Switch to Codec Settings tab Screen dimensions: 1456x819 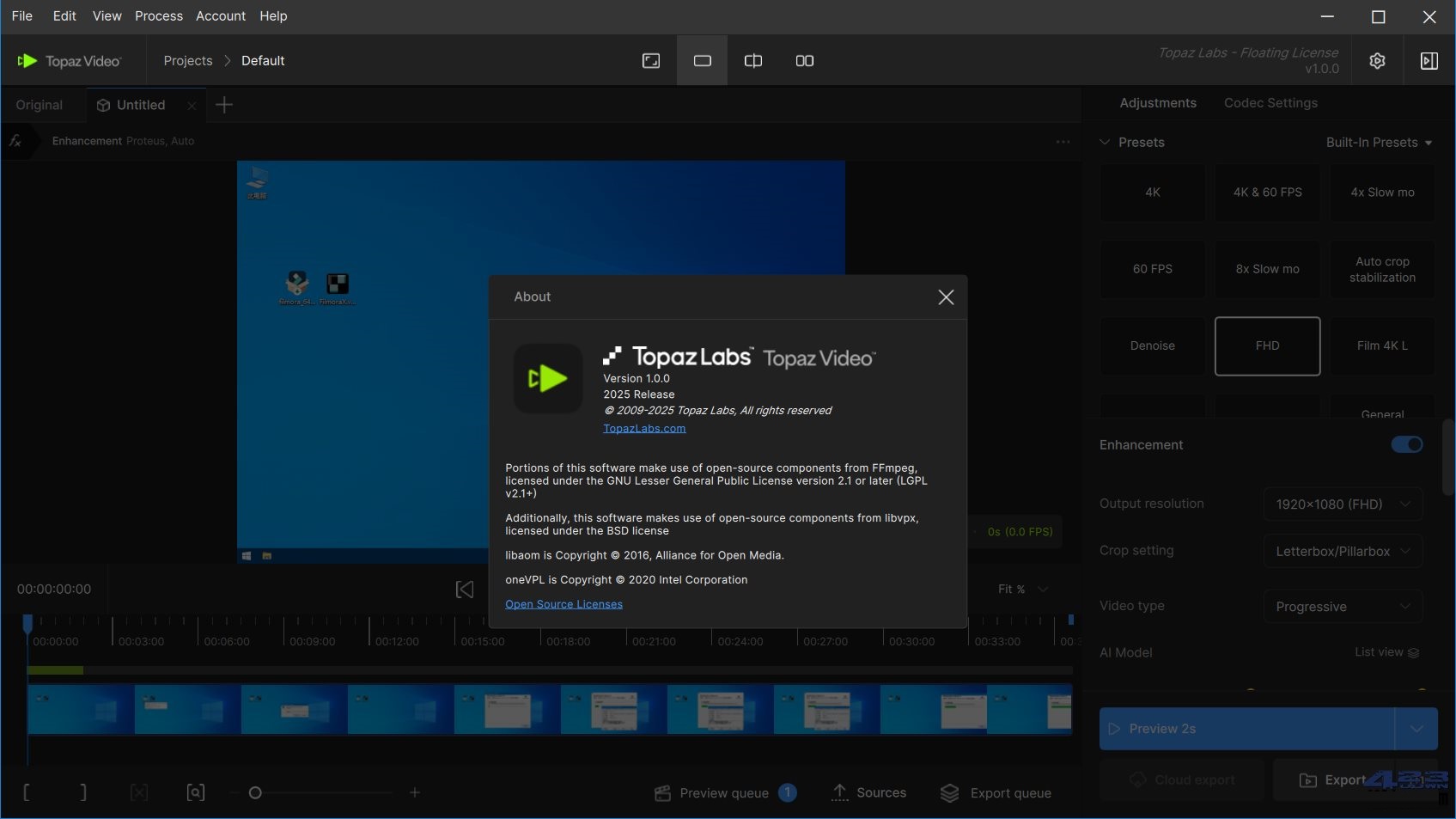click(x=1270, y=103)
